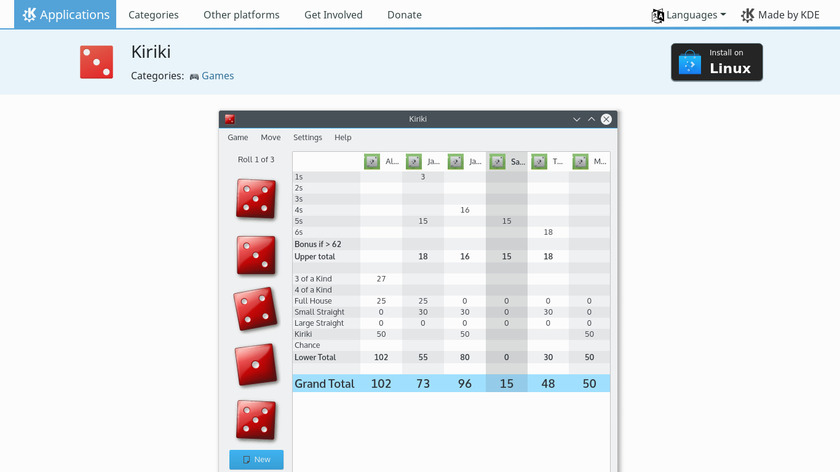The width and height of the screenshot is (840, 472).
Task: Click the 'Full House' row label
Action: point(313,301)
